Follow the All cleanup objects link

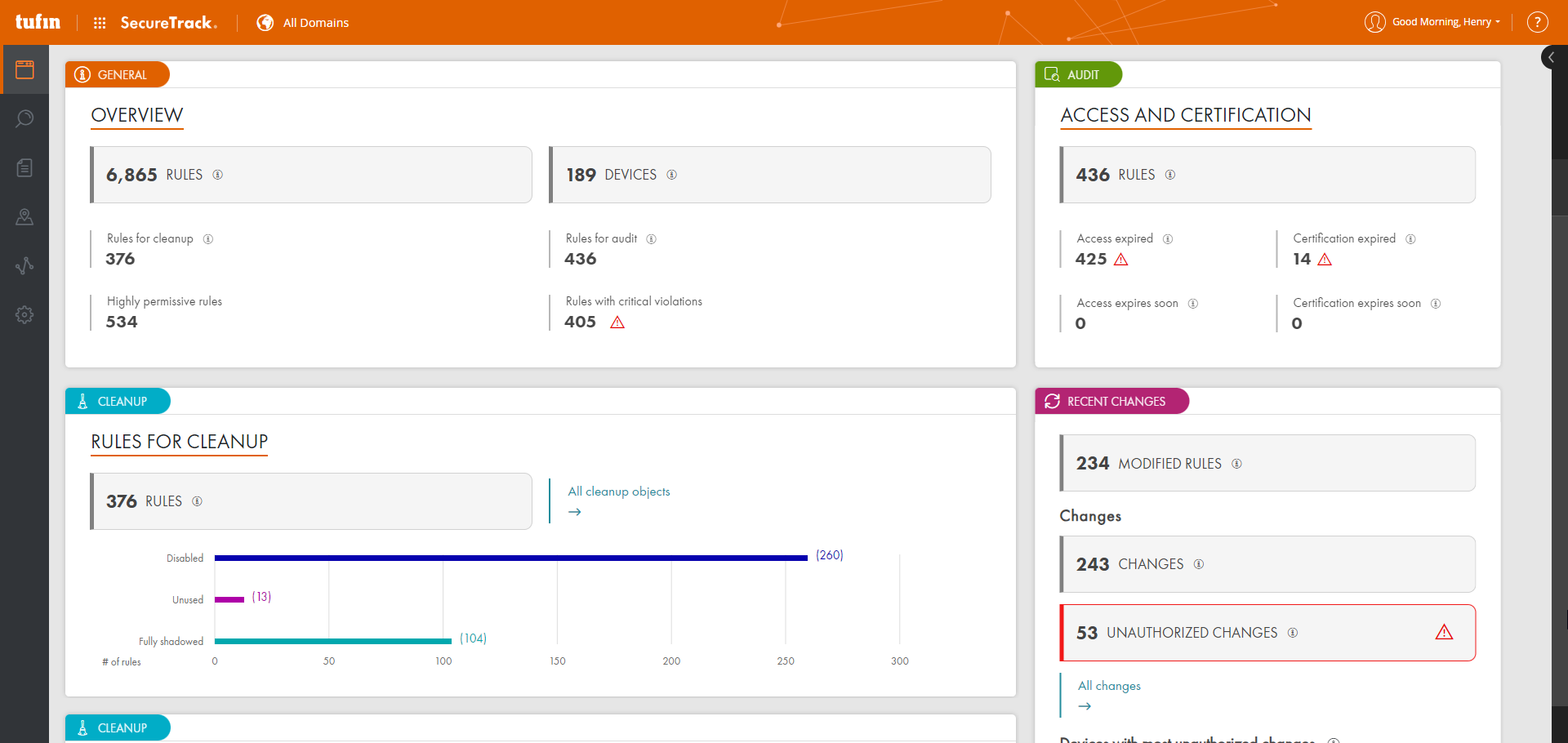(618, 492)
